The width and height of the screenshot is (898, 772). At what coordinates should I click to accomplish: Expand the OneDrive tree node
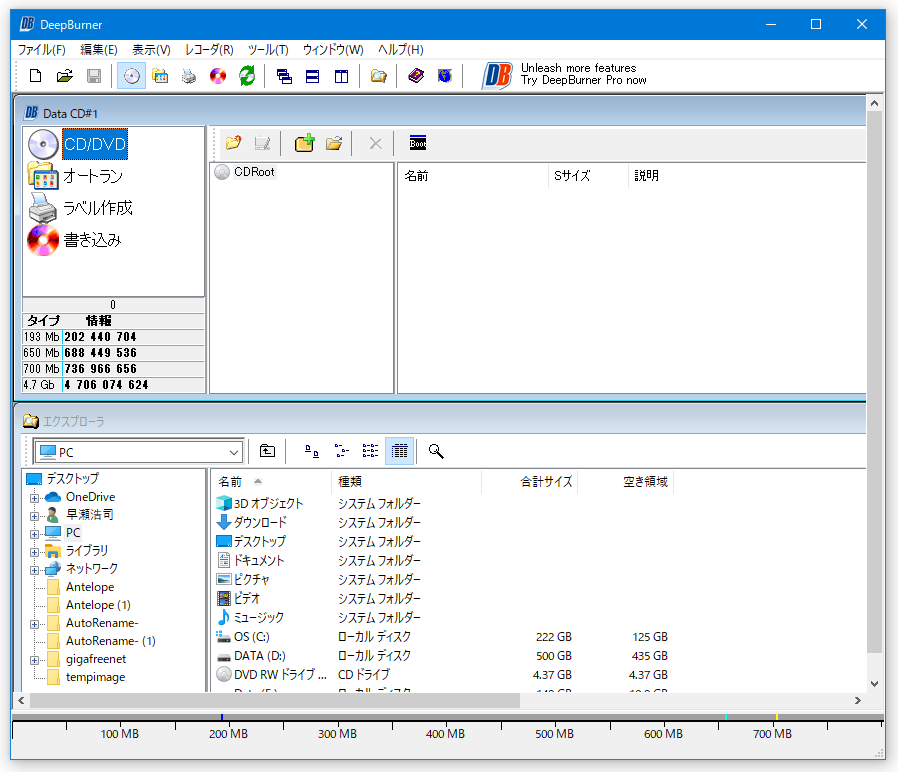click(x=34, y=498)
